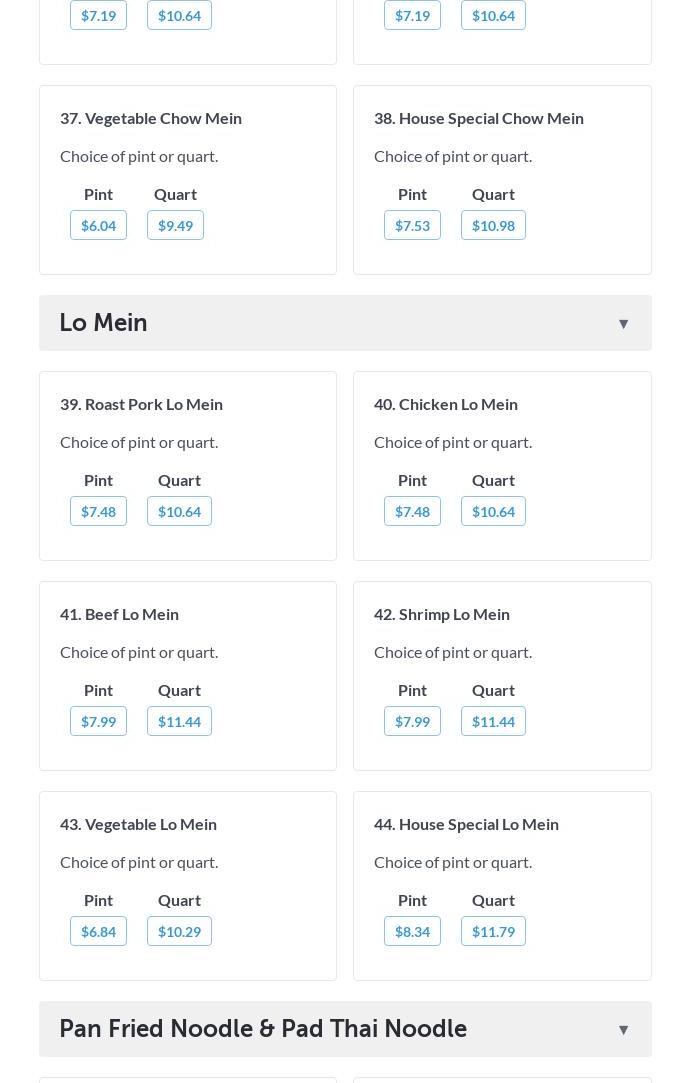Screen dimensions: 690x1083
Task: Select House Special Lo Mein pint $8.34
Action: click(x=412, y=931)
